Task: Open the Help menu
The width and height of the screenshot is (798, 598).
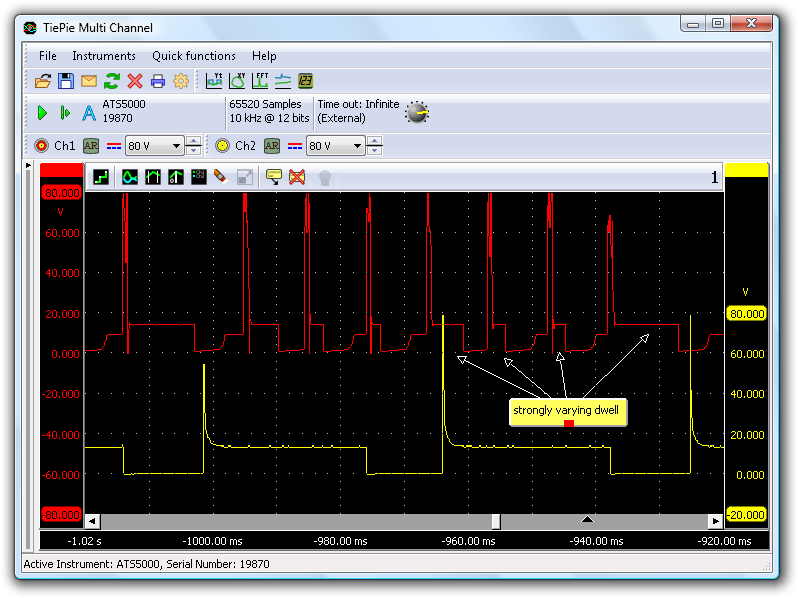Action: pos(264,56)
